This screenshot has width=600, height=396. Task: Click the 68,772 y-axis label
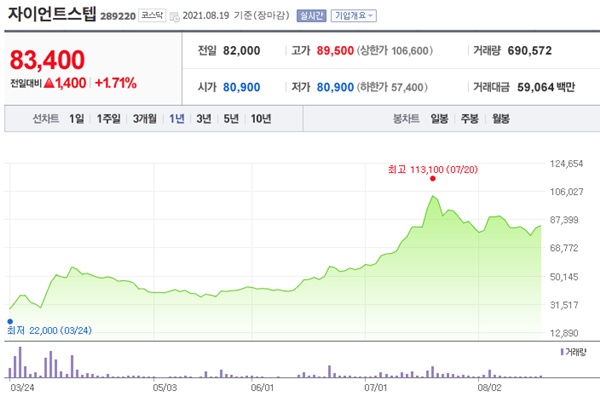[x=564, y=248]
